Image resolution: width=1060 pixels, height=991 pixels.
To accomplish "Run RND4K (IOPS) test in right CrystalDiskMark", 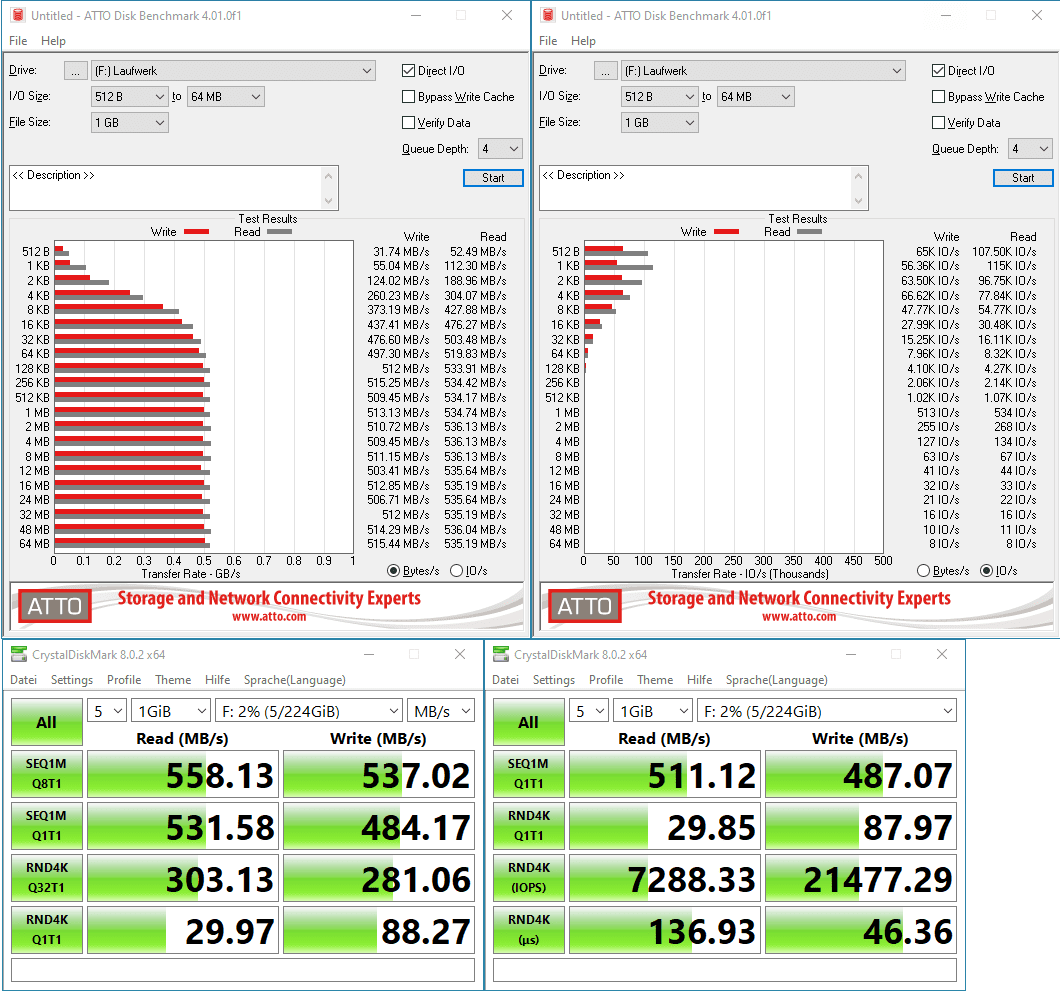I will tap(529, 877).
